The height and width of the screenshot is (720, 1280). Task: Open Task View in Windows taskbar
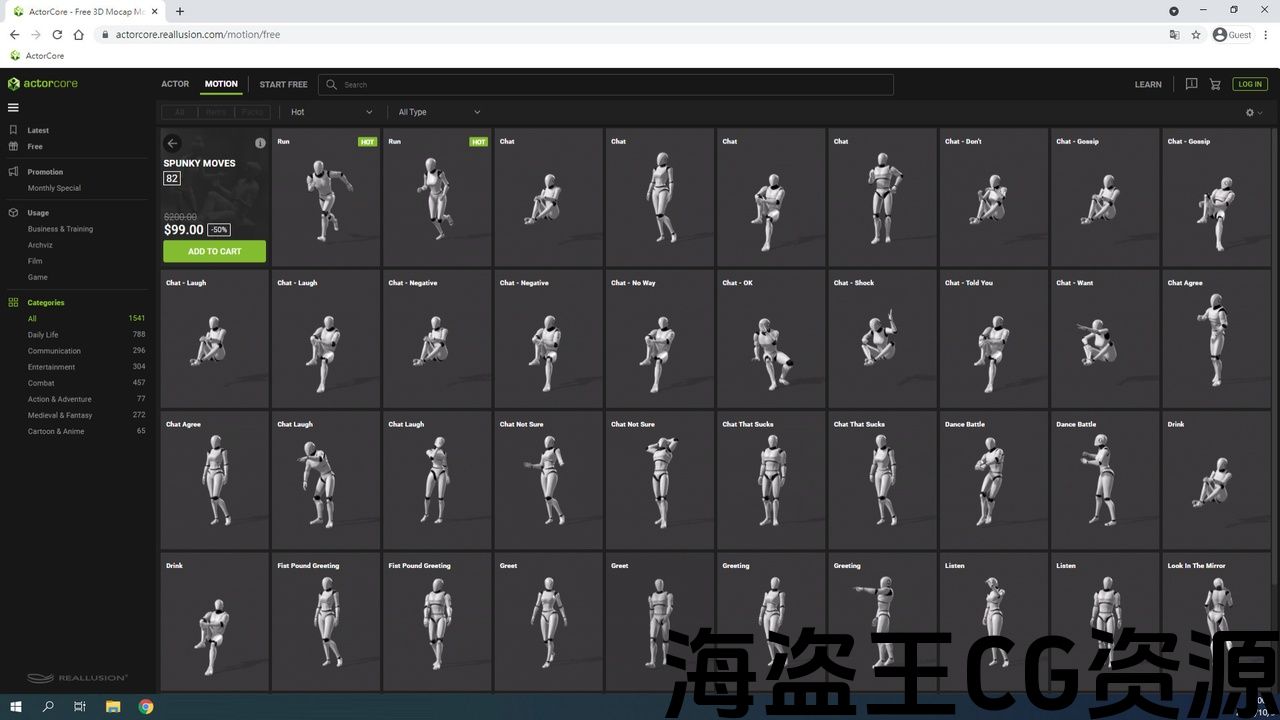[x=80, y=707]
